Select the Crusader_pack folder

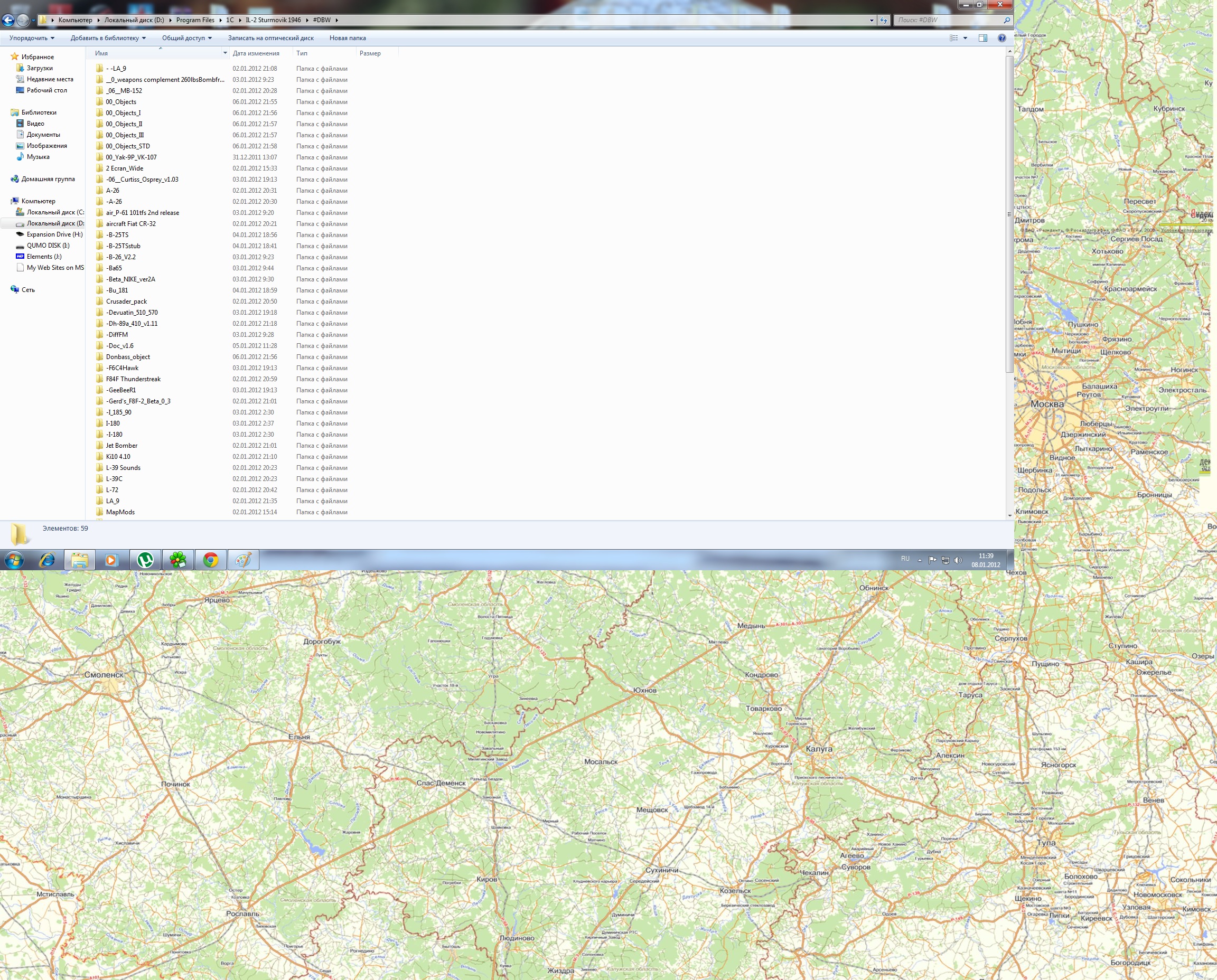coord(126,301)
